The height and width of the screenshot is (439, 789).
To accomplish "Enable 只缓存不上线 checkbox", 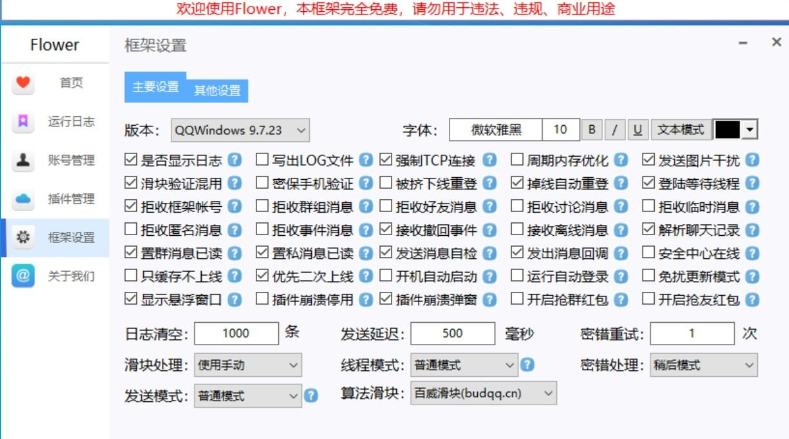I will click(131, 276).
